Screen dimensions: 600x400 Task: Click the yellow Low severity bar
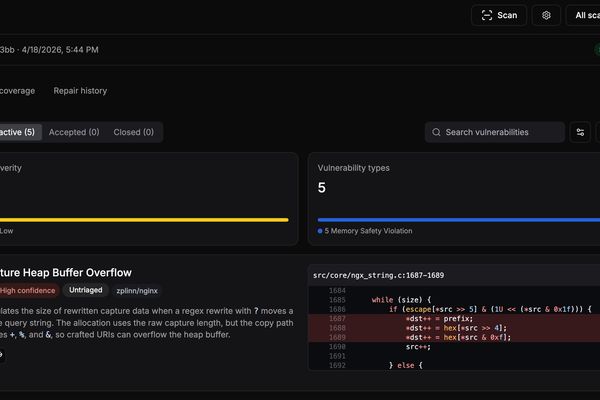point(144,220)
